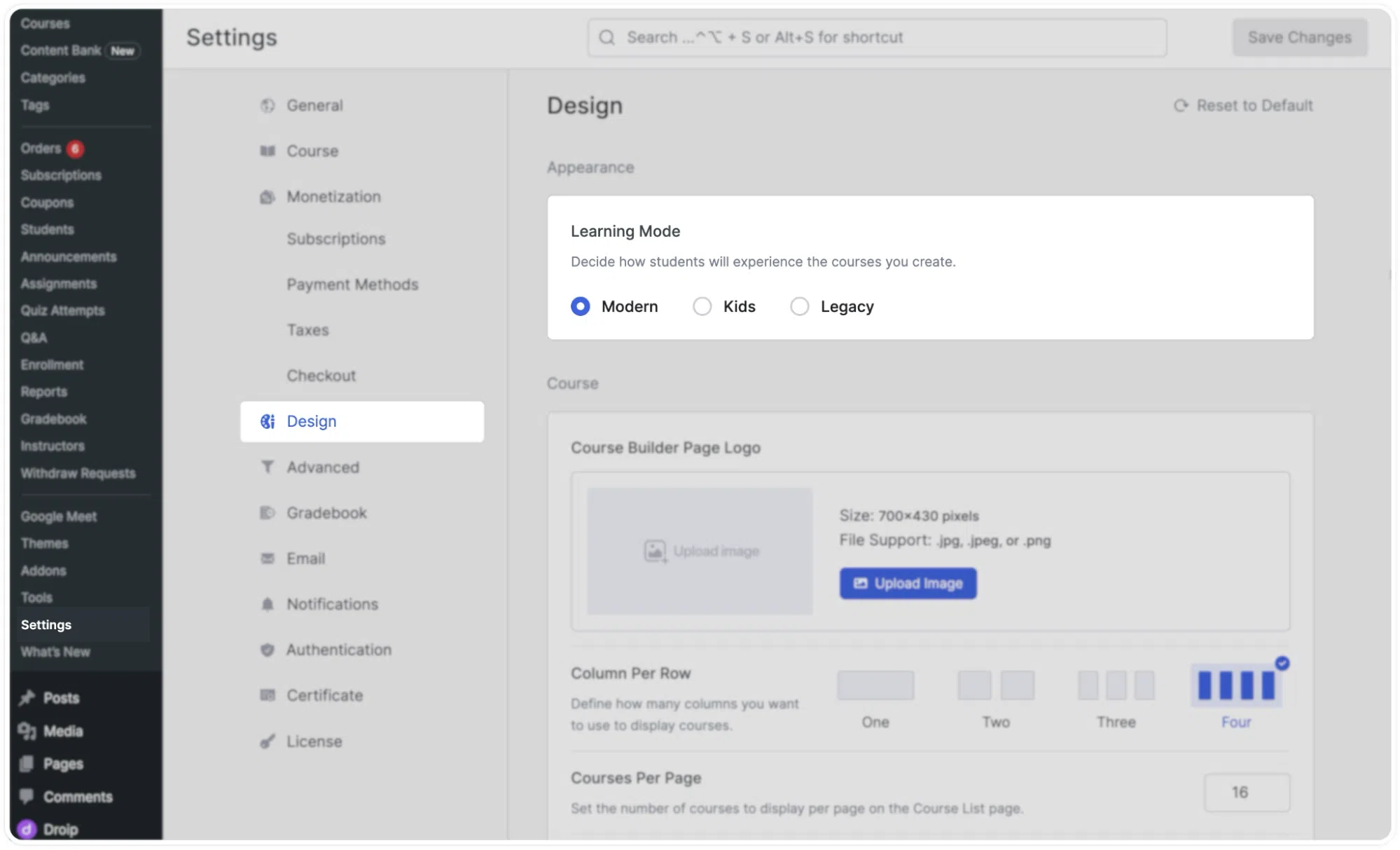Screen dimensions: 1400x850
Task: Click the Droip purple logo icon
Action: 27,830
